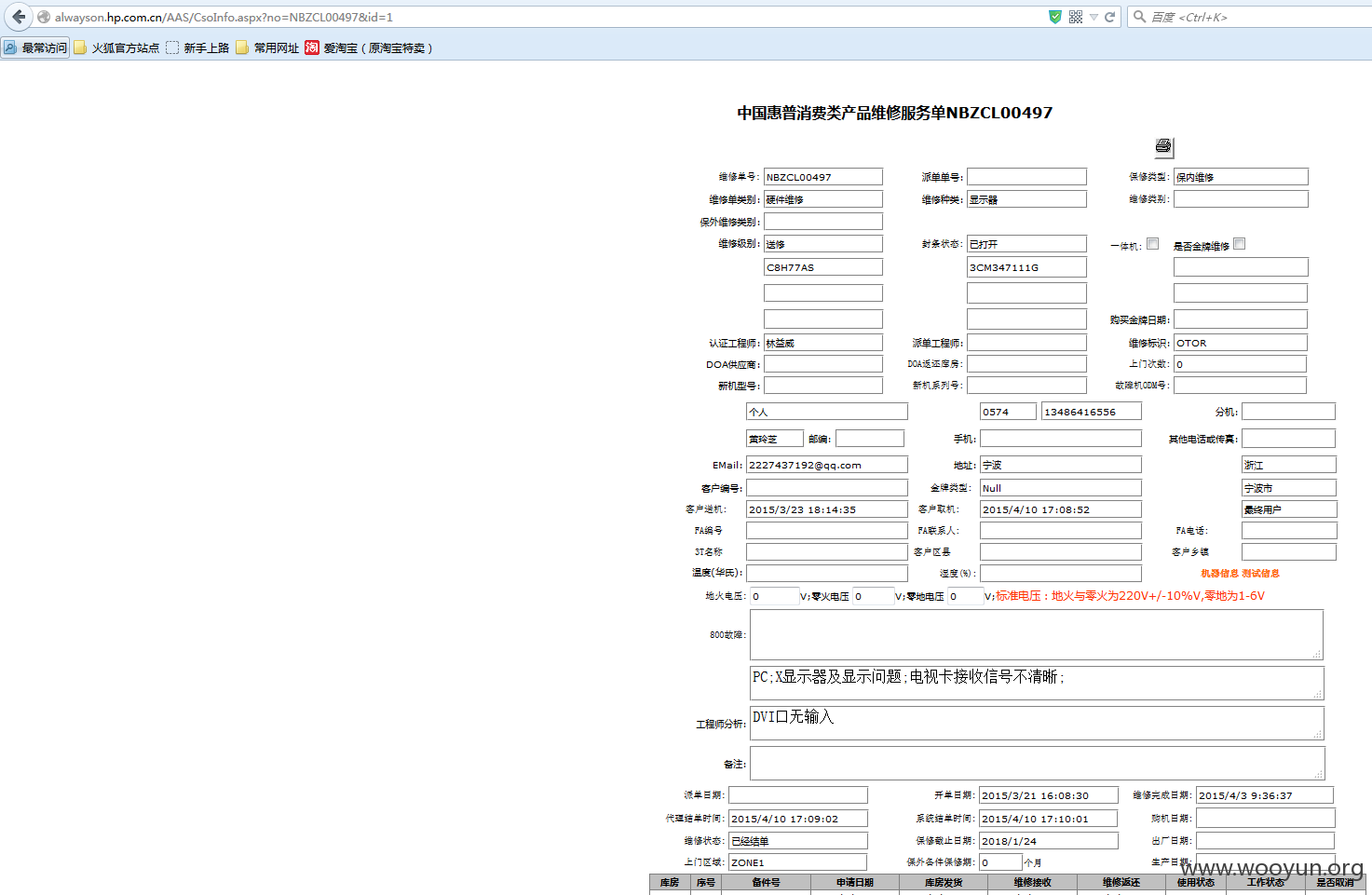Click the city field 宁波市

1289,488
